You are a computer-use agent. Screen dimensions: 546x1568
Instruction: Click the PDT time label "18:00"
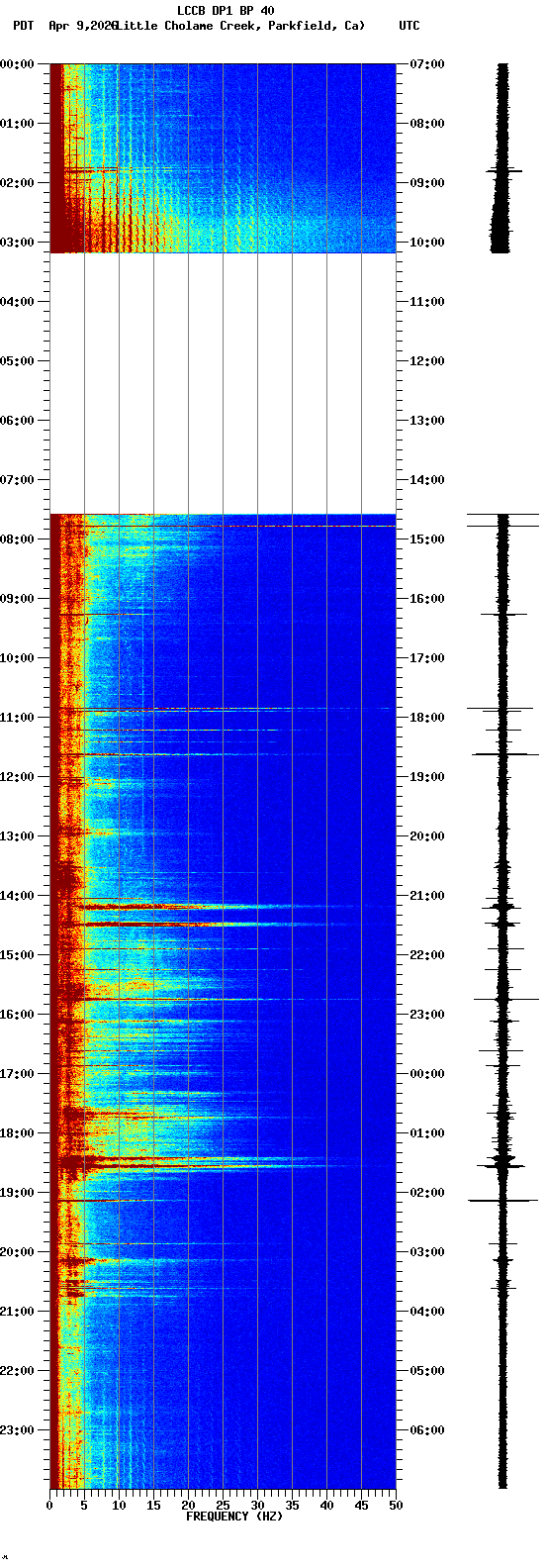pyautogui.click(x=16, y=1133)
